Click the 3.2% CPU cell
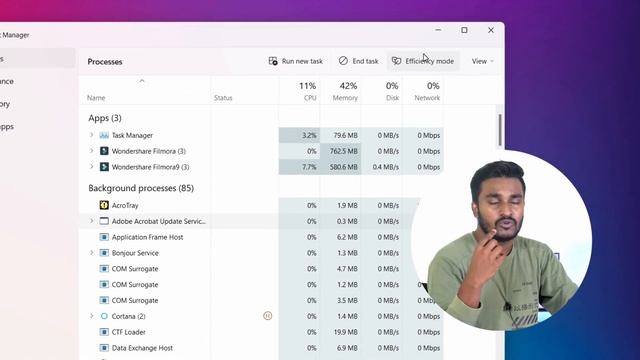This screenshot has height=360, width=640. pyautogui.click(x=299, y=135)
